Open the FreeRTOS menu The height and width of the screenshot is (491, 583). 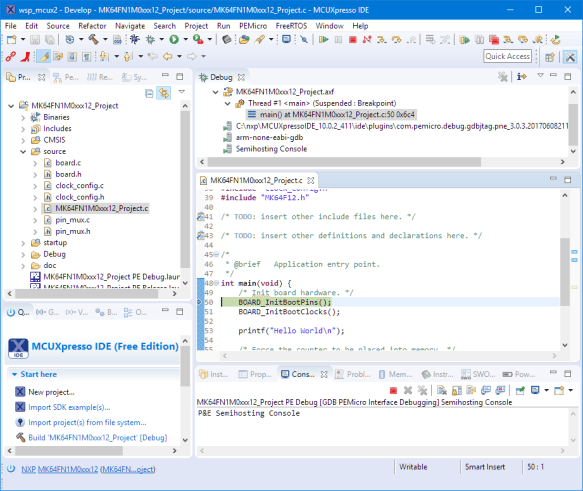pyautogui.click(x=291, y=26)
